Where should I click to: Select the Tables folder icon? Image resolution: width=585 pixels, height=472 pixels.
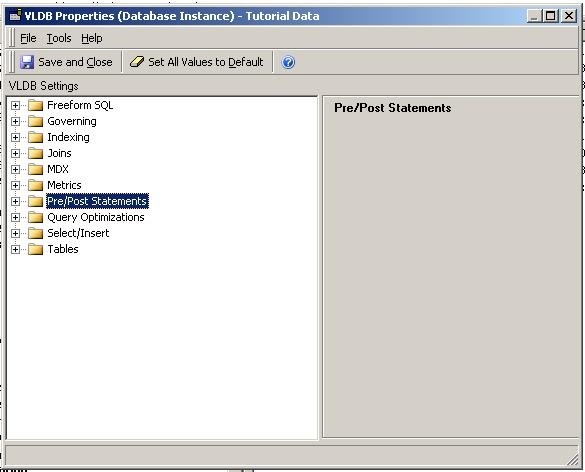click(35, 249)
